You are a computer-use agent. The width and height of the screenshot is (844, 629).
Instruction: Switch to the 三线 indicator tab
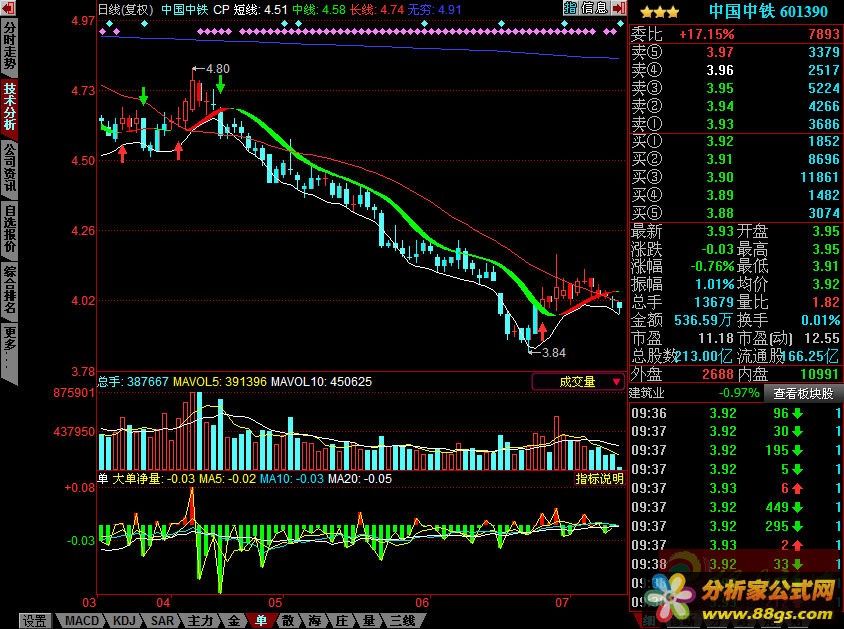[402, 621]
